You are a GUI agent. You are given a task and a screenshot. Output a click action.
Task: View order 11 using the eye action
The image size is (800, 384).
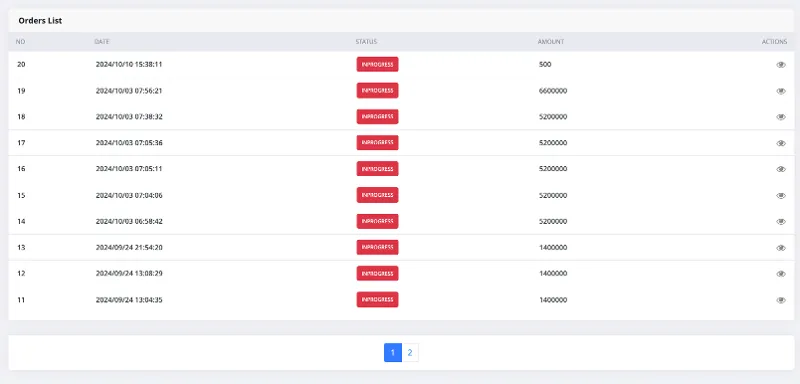pyautogui.click(x=781, y=300)
